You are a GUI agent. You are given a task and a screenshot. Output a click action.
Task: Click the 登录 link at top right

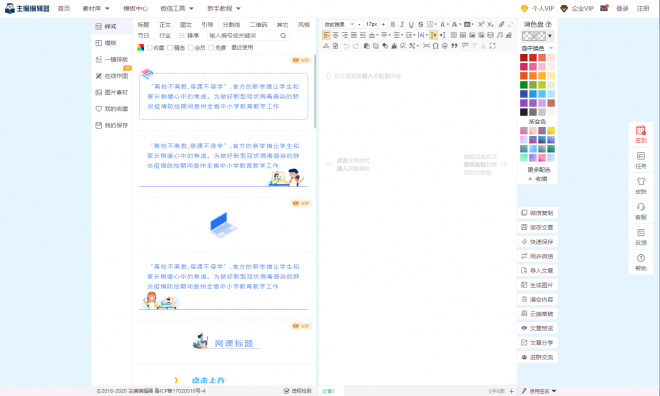pos(623,8)
